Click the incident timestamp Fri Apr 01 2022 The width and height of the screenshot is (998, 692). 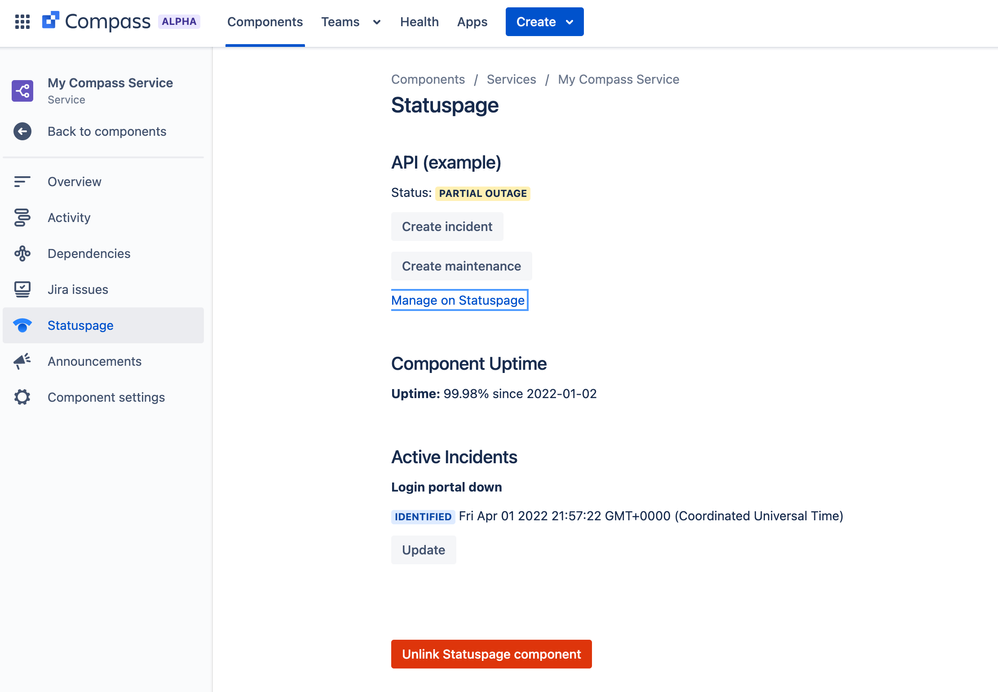(651, 516)
